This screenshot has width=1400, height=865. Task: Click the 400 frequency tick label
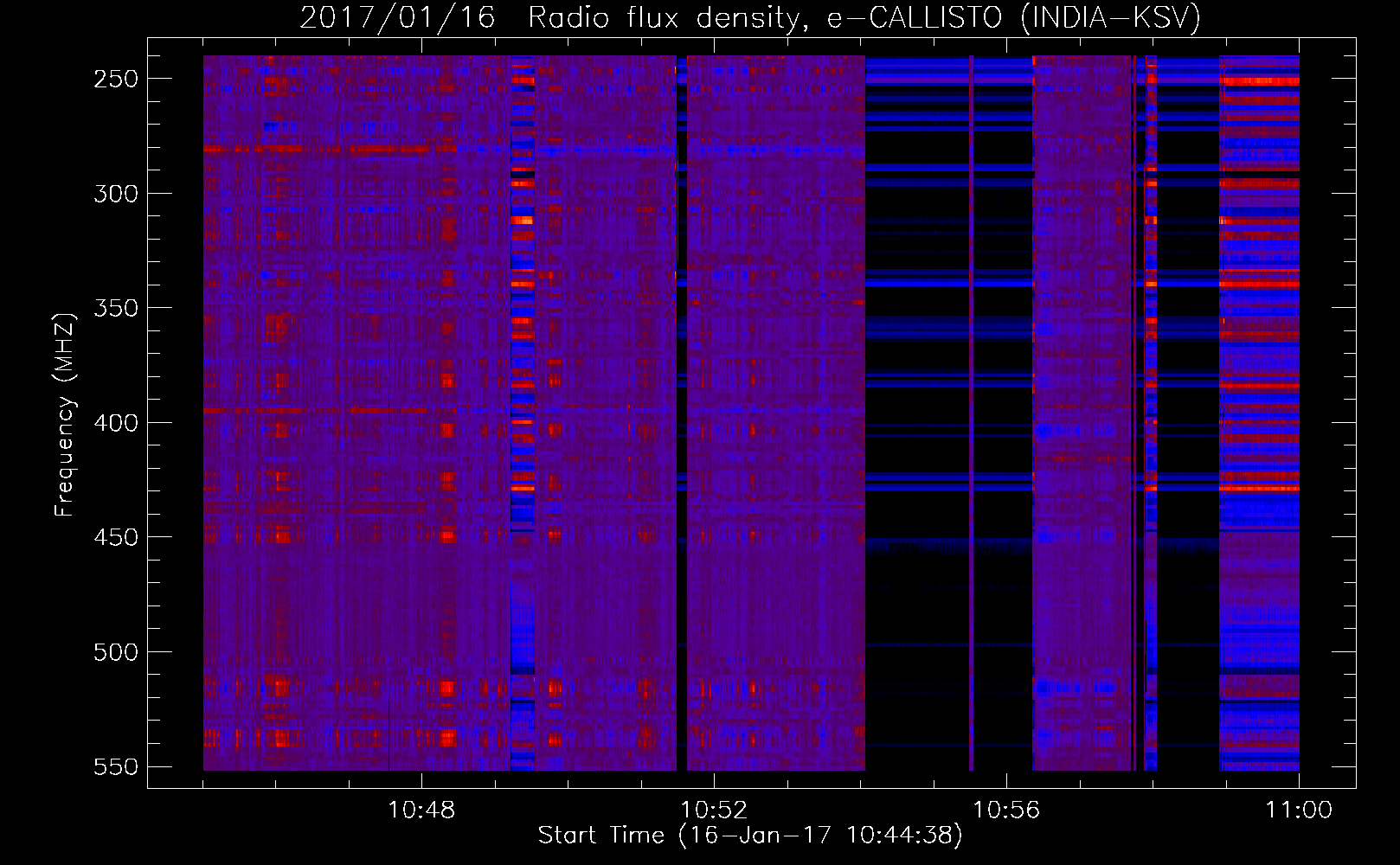point(116,423)
